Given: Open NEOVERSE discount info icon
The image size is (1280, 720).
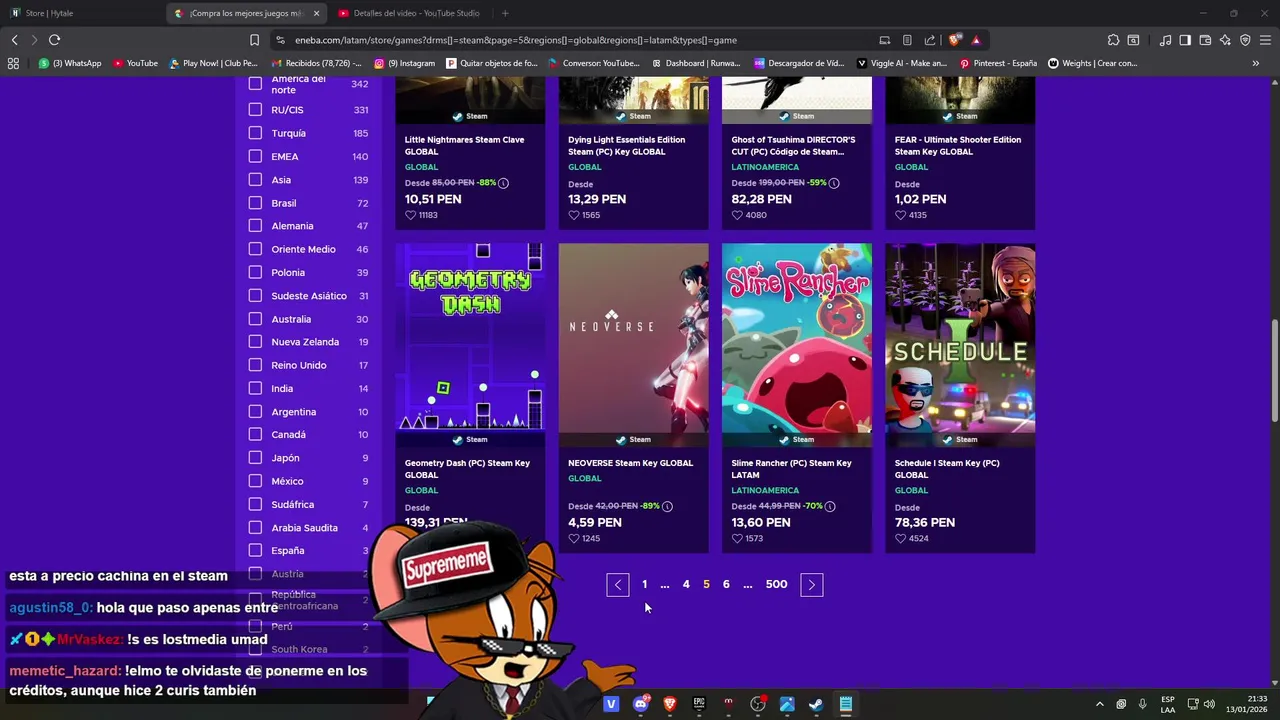Looking at the screenshot, I should tap(667, 506).
